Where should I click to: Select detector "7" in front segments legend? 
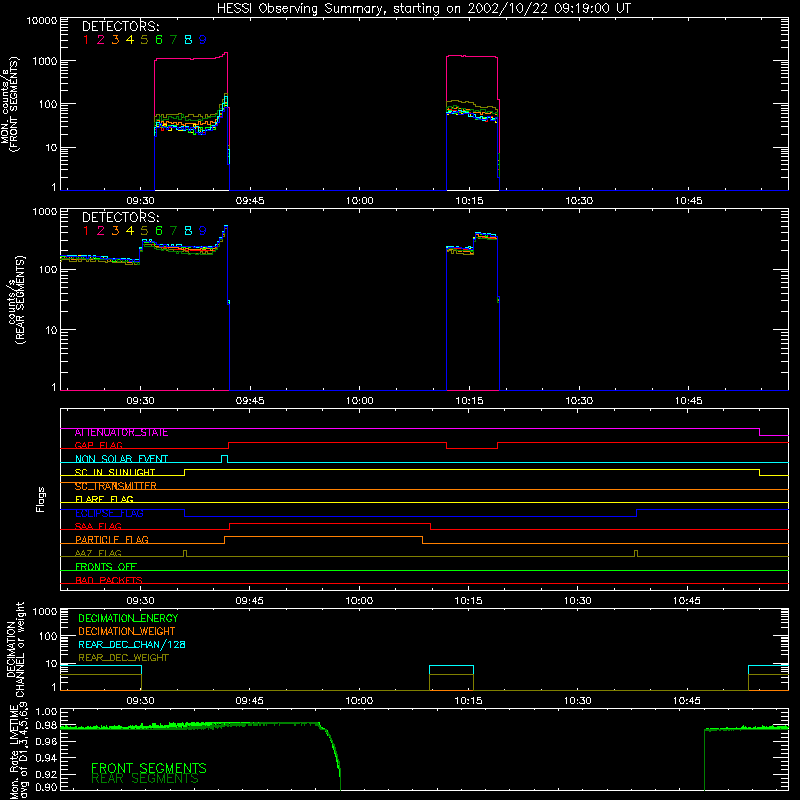pyautogui.click(x=173, y=40)
